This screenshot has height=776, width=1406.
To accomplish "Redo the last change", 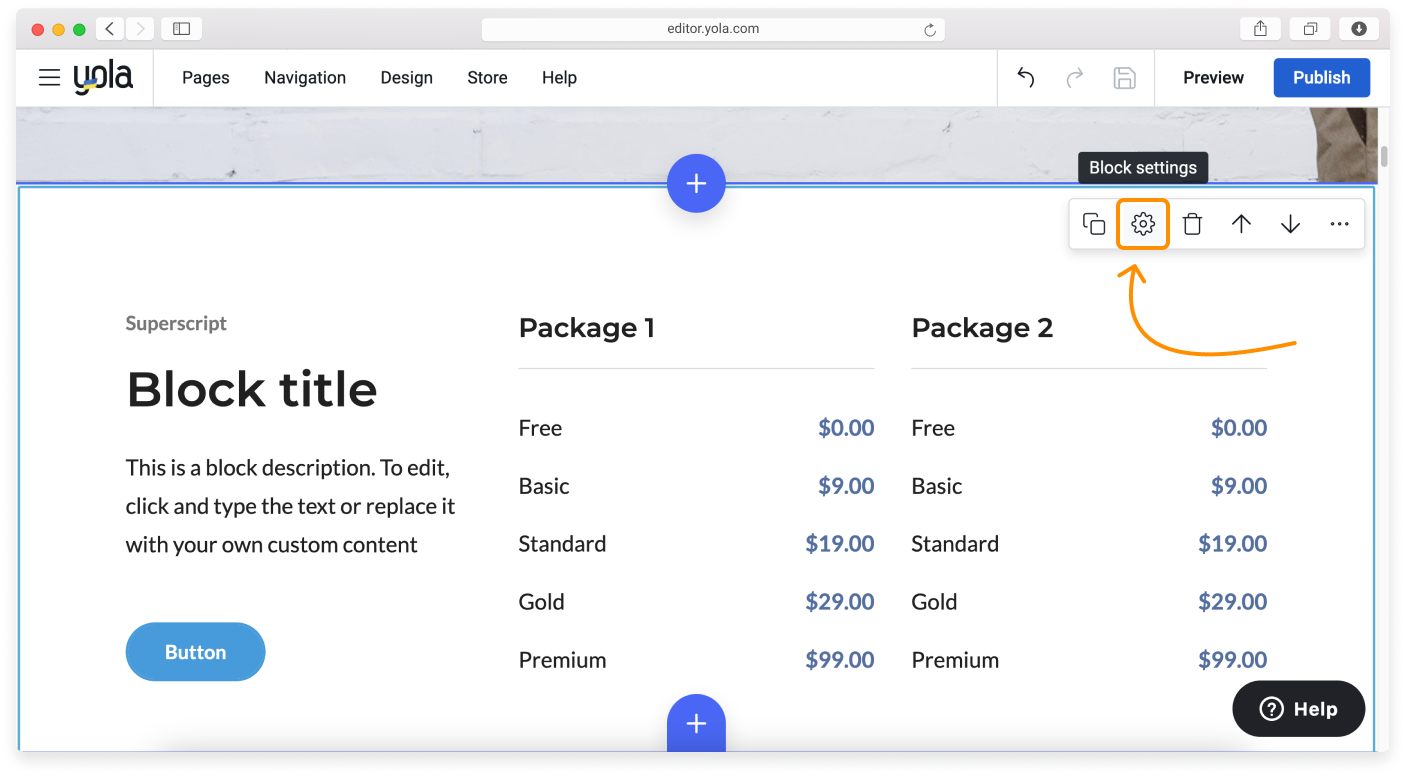I will (x=1075, y=77).
